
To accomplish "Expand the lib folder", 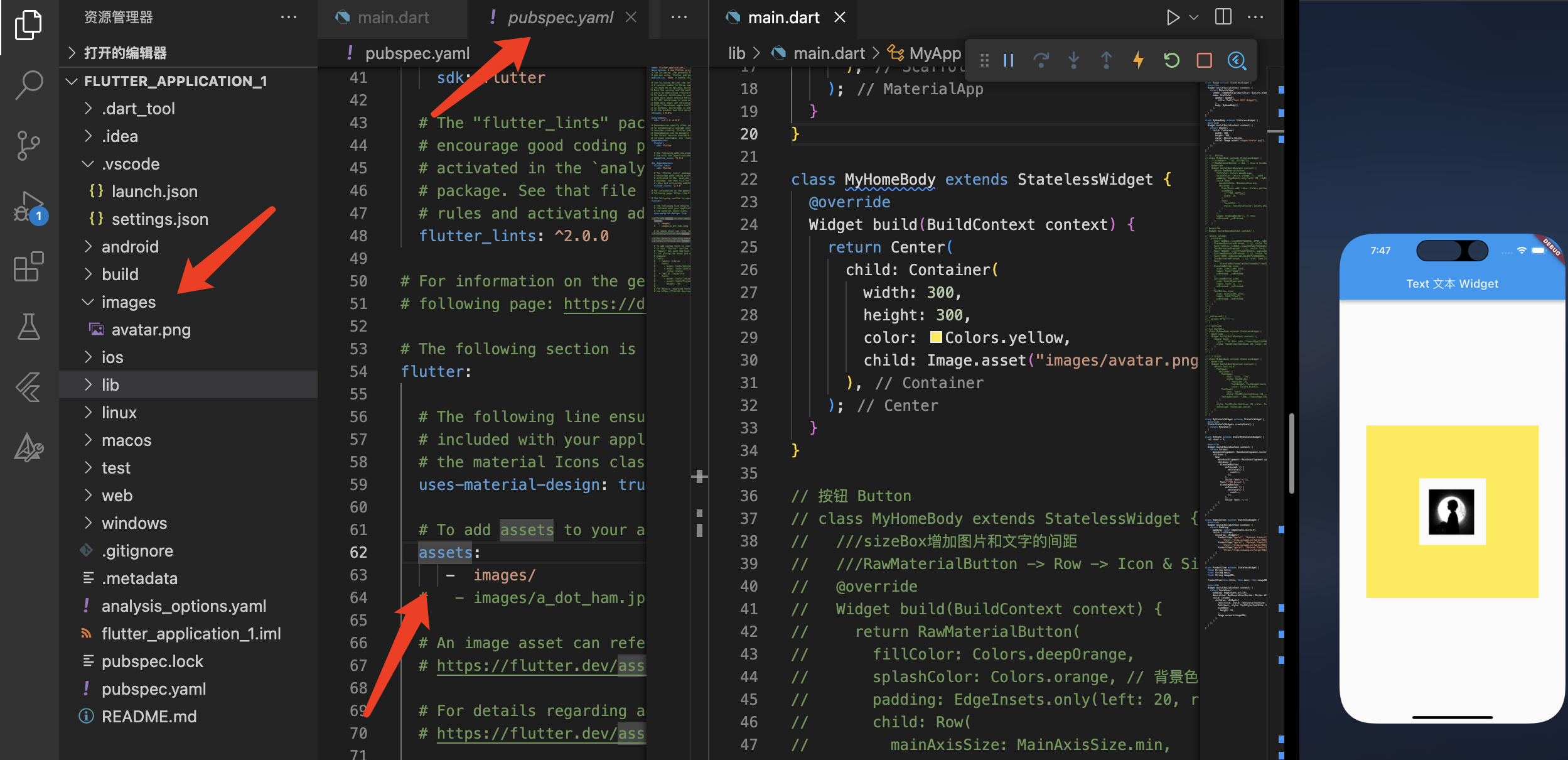I will 110,385.
